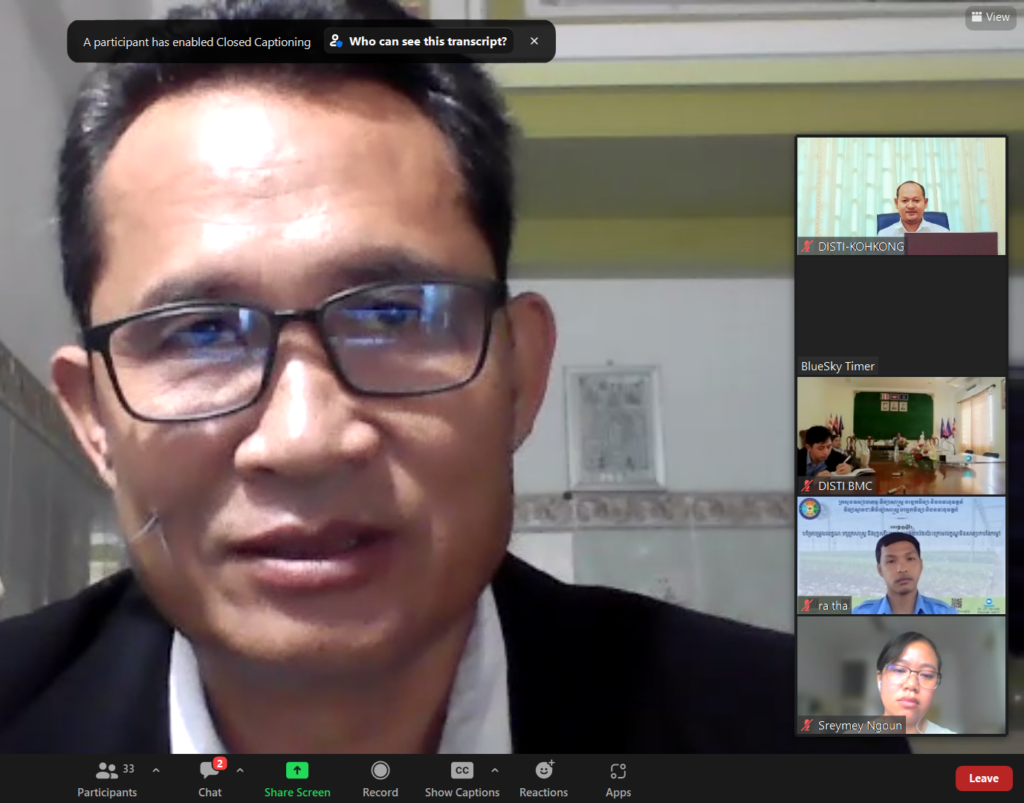The width and height of the screenshot is (1024, 803).
Task: Expand the Chat options chevron
Action: (x=240, y=770)
